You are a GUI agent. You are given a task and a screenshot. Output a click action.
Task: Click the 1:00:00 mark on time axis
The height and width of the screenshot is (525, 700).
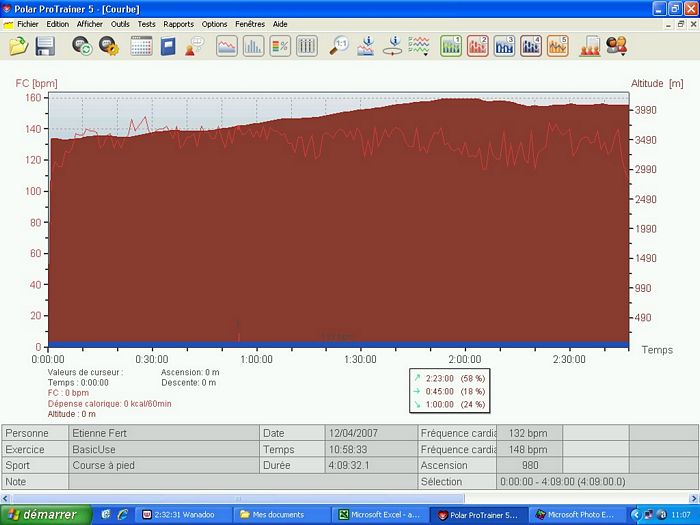click(256, 359)
